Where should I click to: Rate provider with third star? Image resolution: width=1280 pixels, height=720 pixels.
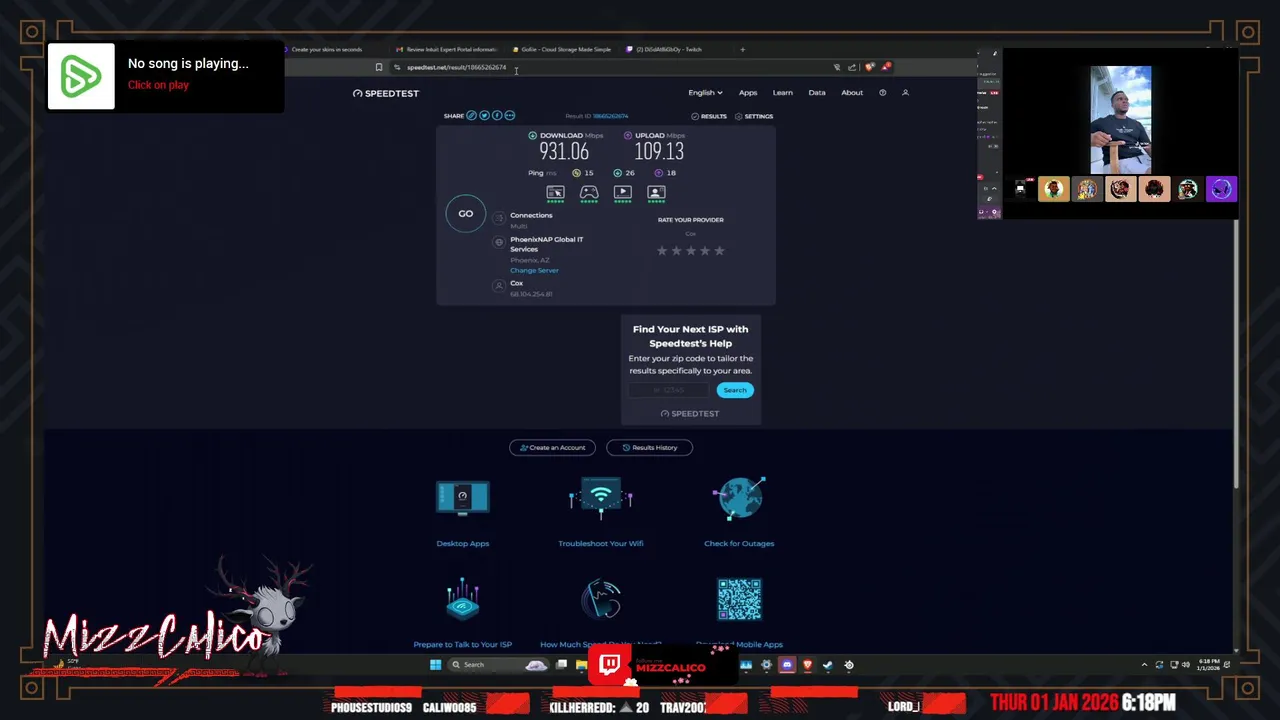tap(690, 251)
